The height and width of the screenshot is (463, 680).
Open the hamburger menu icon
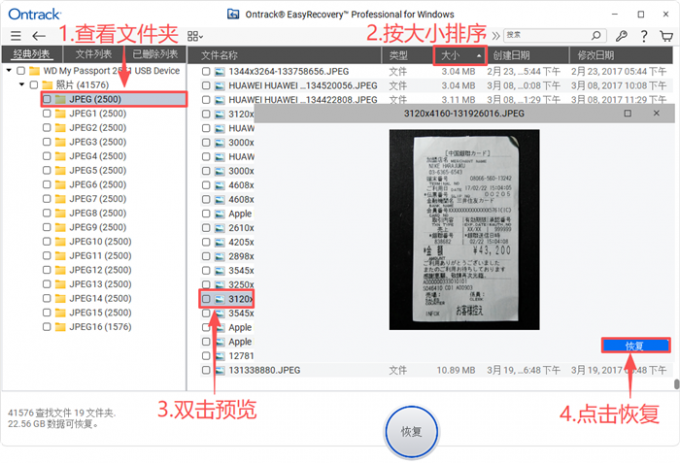pyautogui.click(x=16, y=36)
